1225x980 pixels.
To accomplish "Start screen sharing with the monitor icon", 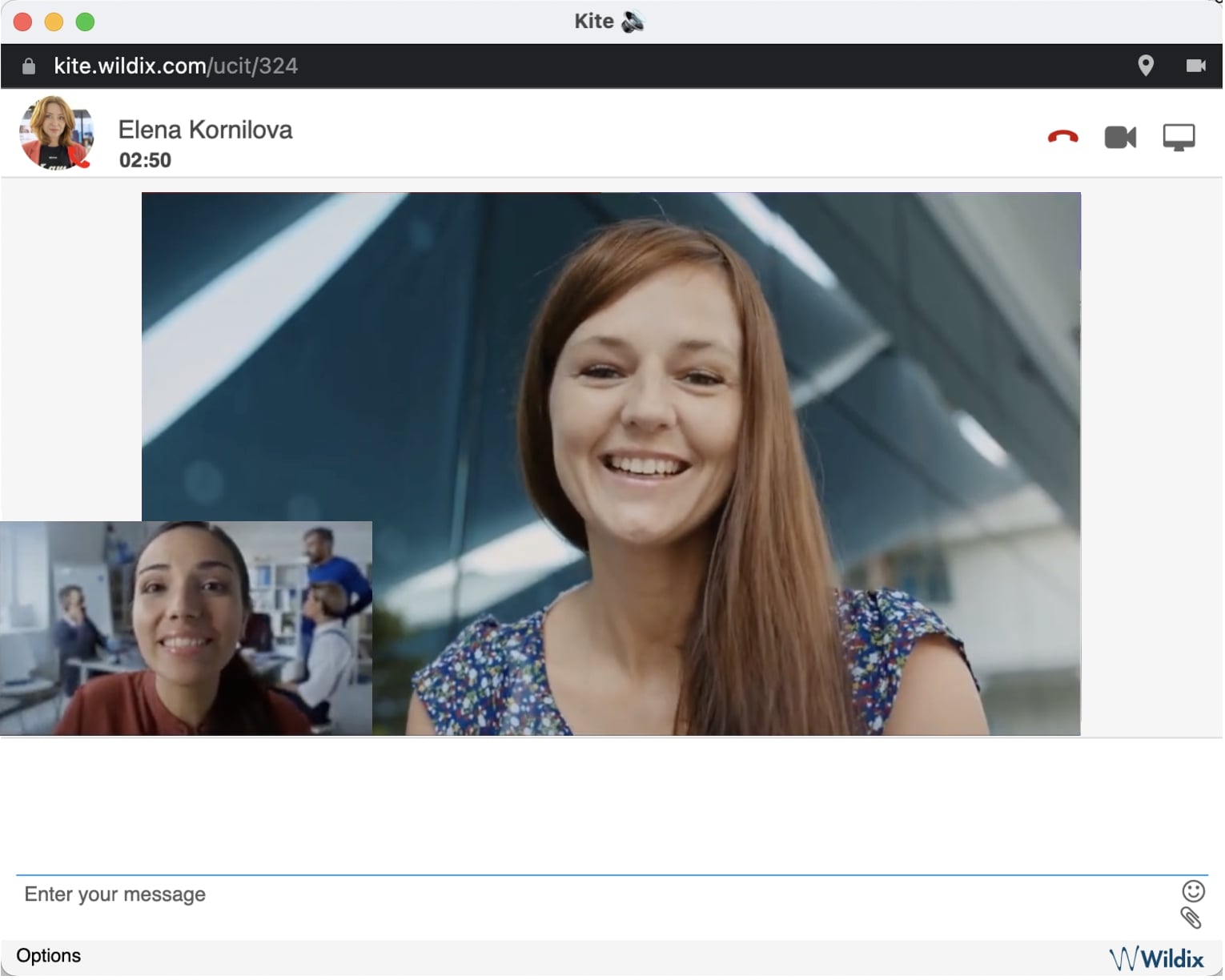I will (x=1179, y=138).
